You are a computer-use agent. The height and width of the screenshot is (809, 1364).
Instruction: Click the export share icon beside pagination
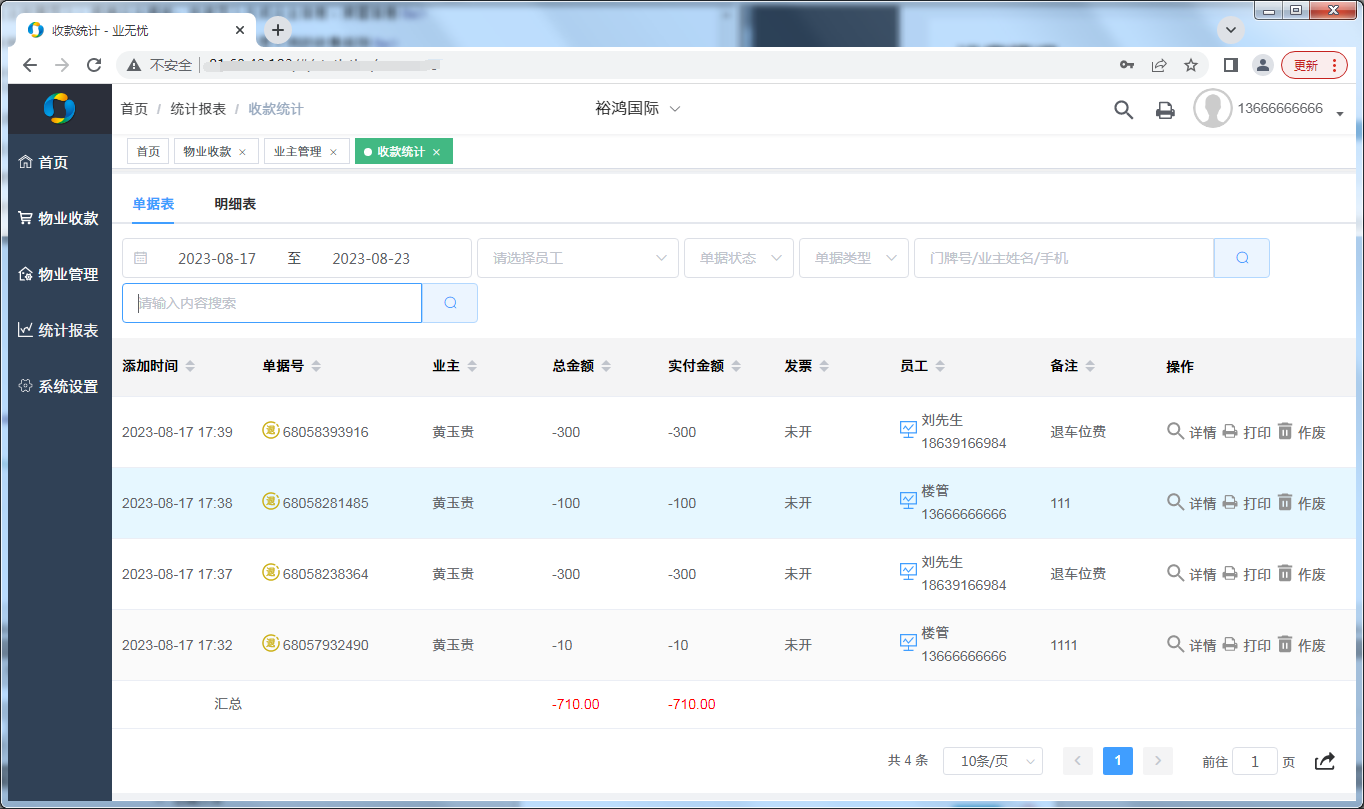[1324, 761]
